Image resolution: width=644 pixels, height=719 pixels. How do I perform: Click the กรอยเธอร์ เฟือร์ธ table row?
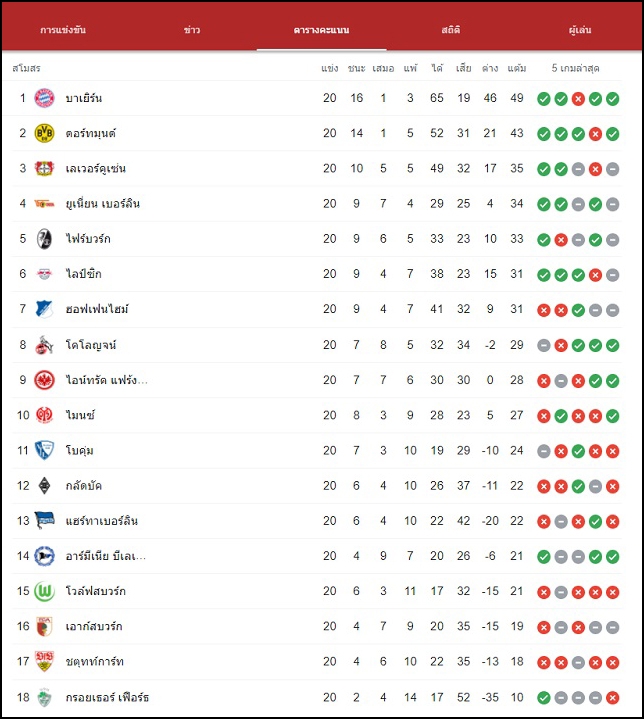(316, 697)
